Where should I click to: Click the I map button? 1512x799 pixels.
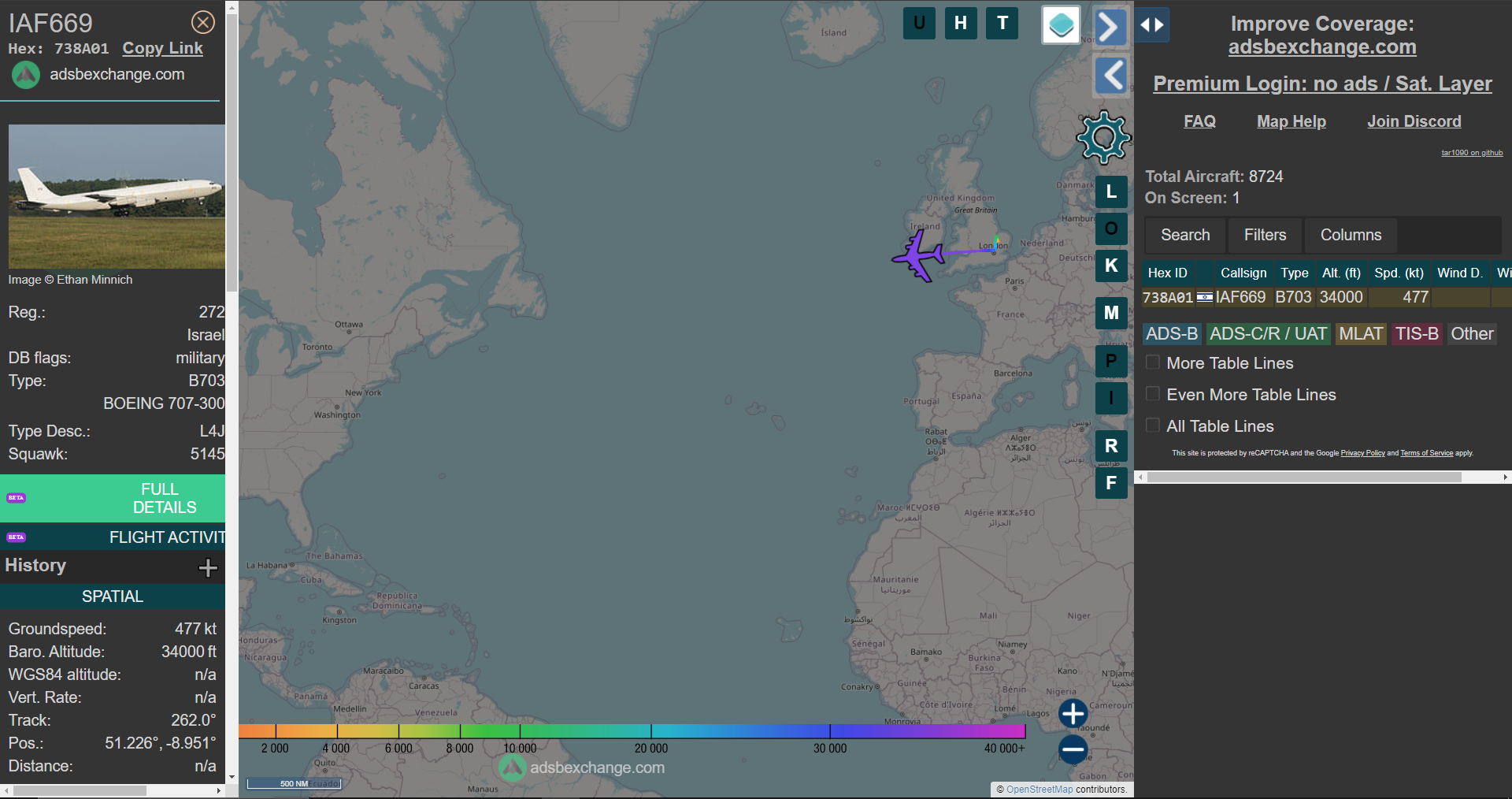pyautogui.click(x=1111, y=398)
